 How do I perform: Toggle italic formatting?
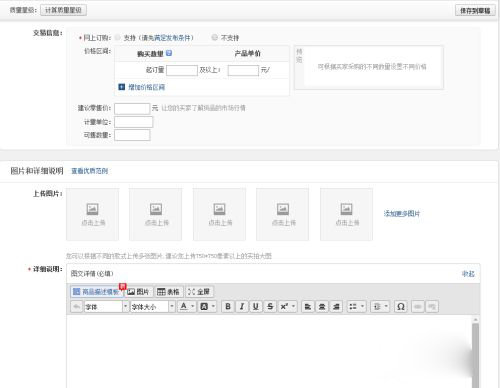tap(242, 307)
